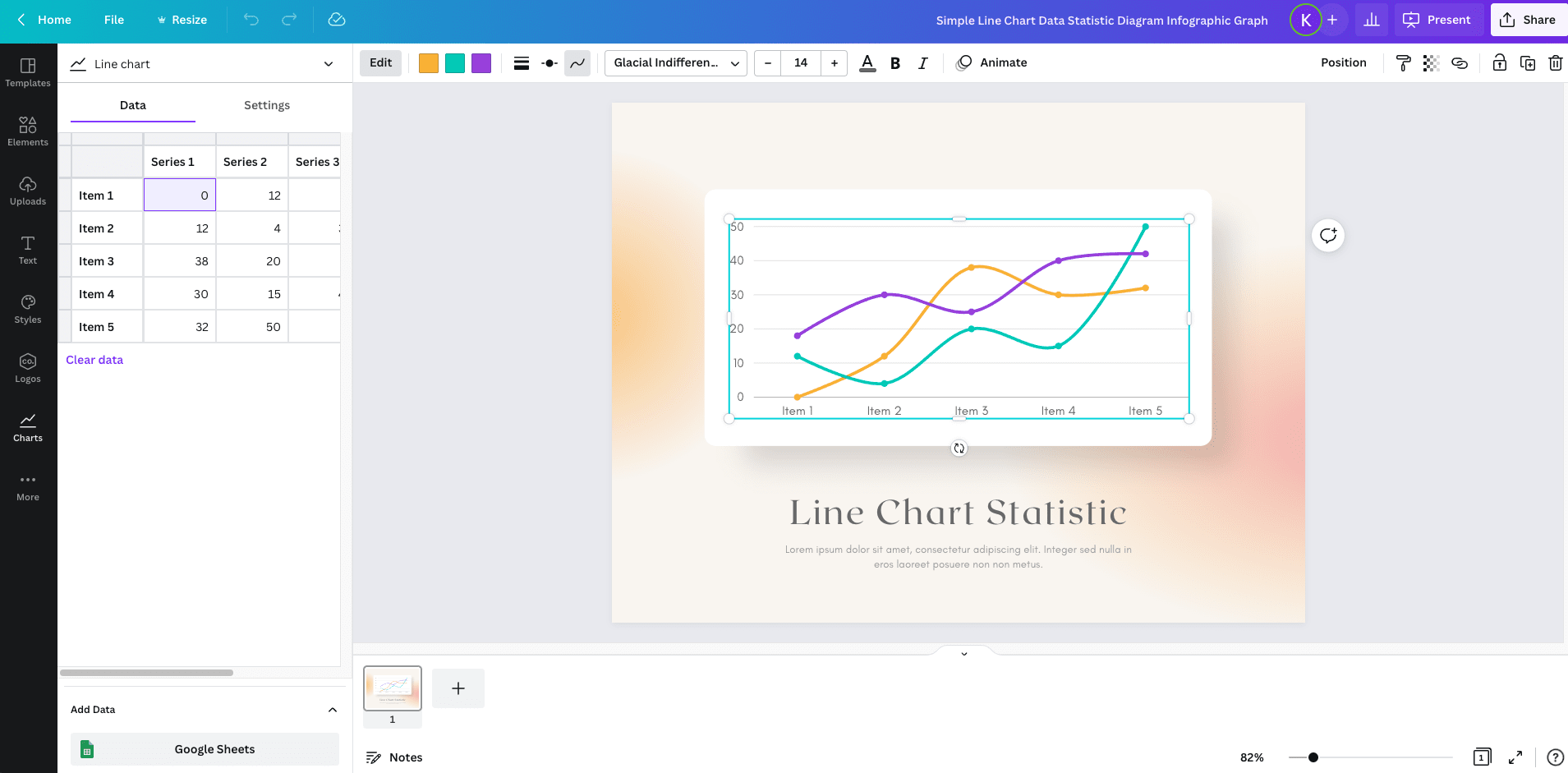Click the copy style paint roller icon
The width and height of the screenshot is (1568, 773).
point(1403,63)
